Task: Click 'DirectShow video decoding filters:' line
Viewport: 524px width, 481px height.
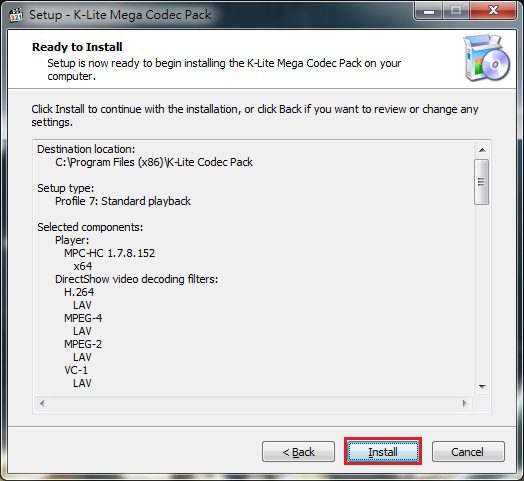Action: click(x=136, y=279)
